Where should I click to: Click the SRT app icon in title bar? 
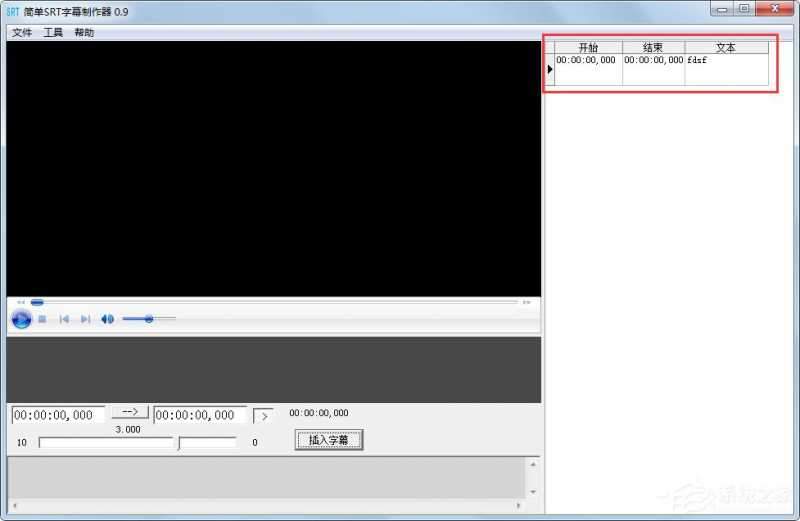(x=13, y=11)
